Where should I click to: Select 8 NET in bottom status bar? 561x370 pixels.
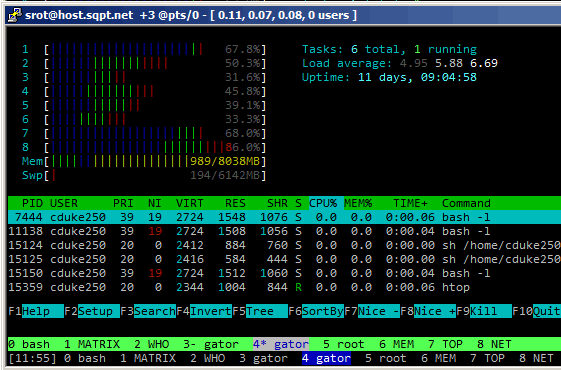(x=536, y=358)
